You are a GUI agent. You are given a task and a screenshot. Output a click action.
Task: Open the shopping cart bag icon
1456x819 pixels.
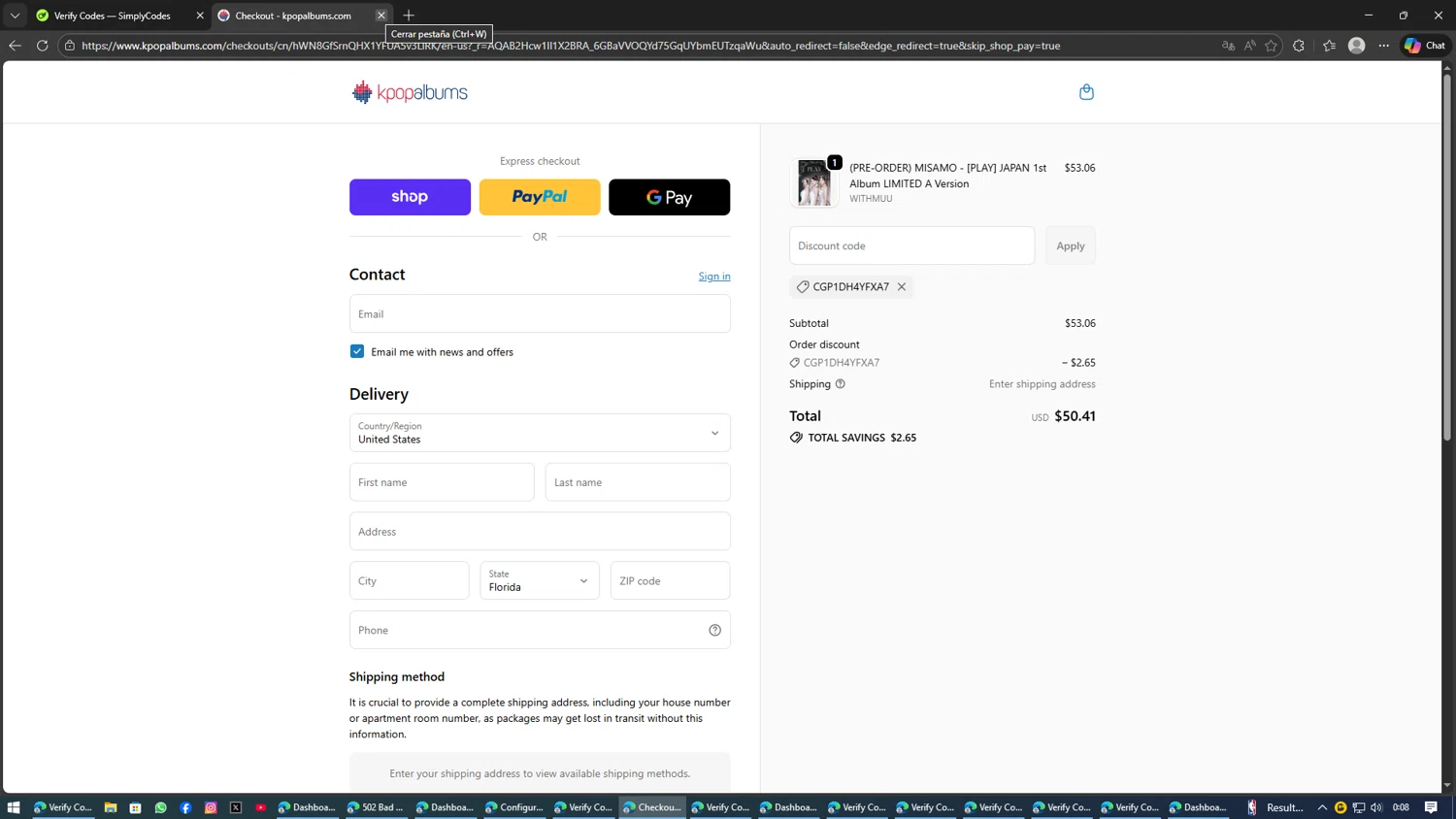(x=1086, y=92)
